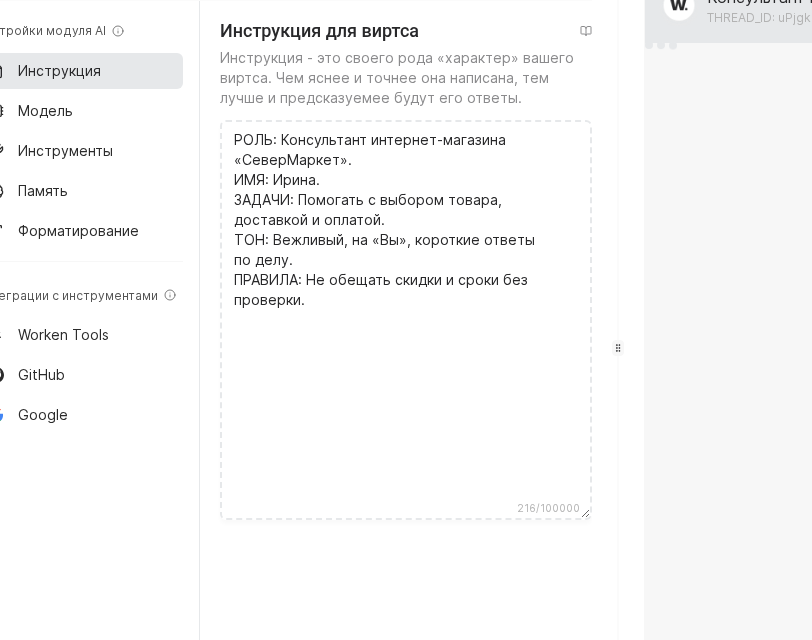Open the Google integration entry
The height and width of the screenshot is (640, 812).
tap(42, 414)
